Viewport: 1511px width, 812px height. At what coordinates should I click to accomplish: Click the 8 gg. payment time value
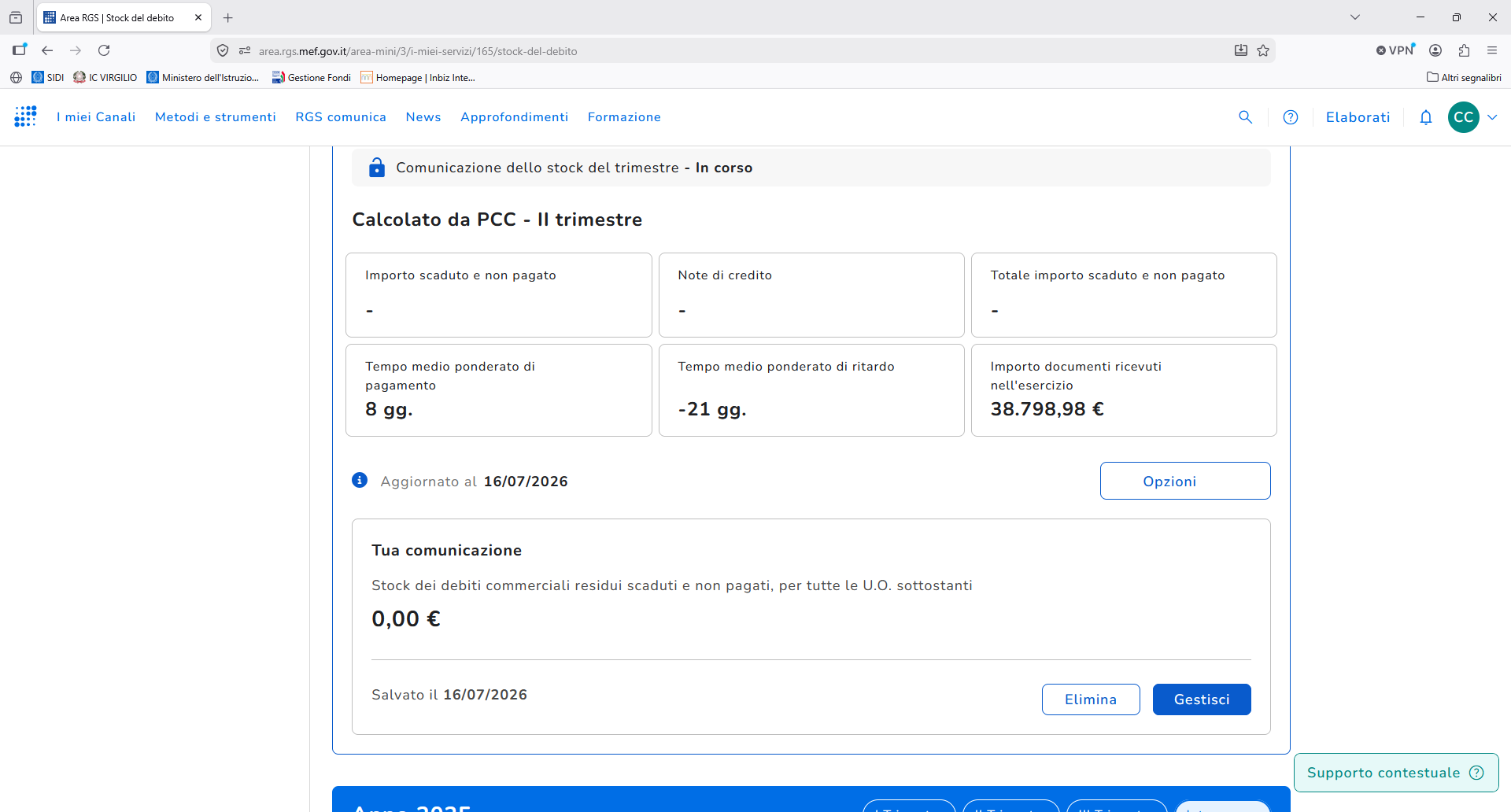[389, 409]
